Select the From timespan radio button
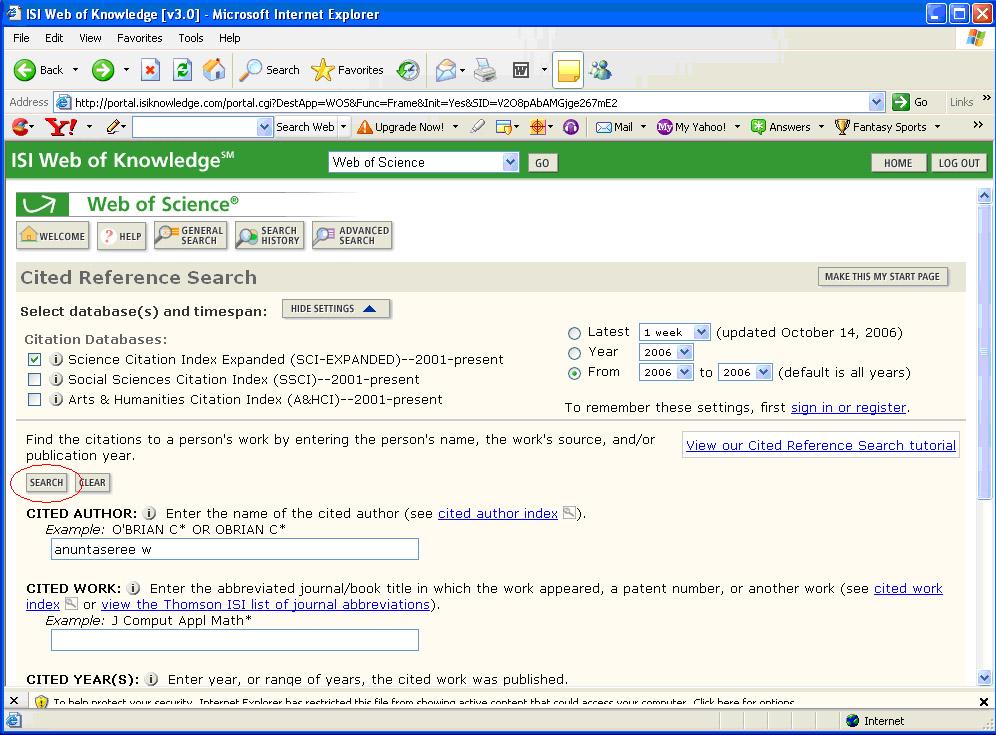This screenshot has height=735, width=996. tap(574, 374)
